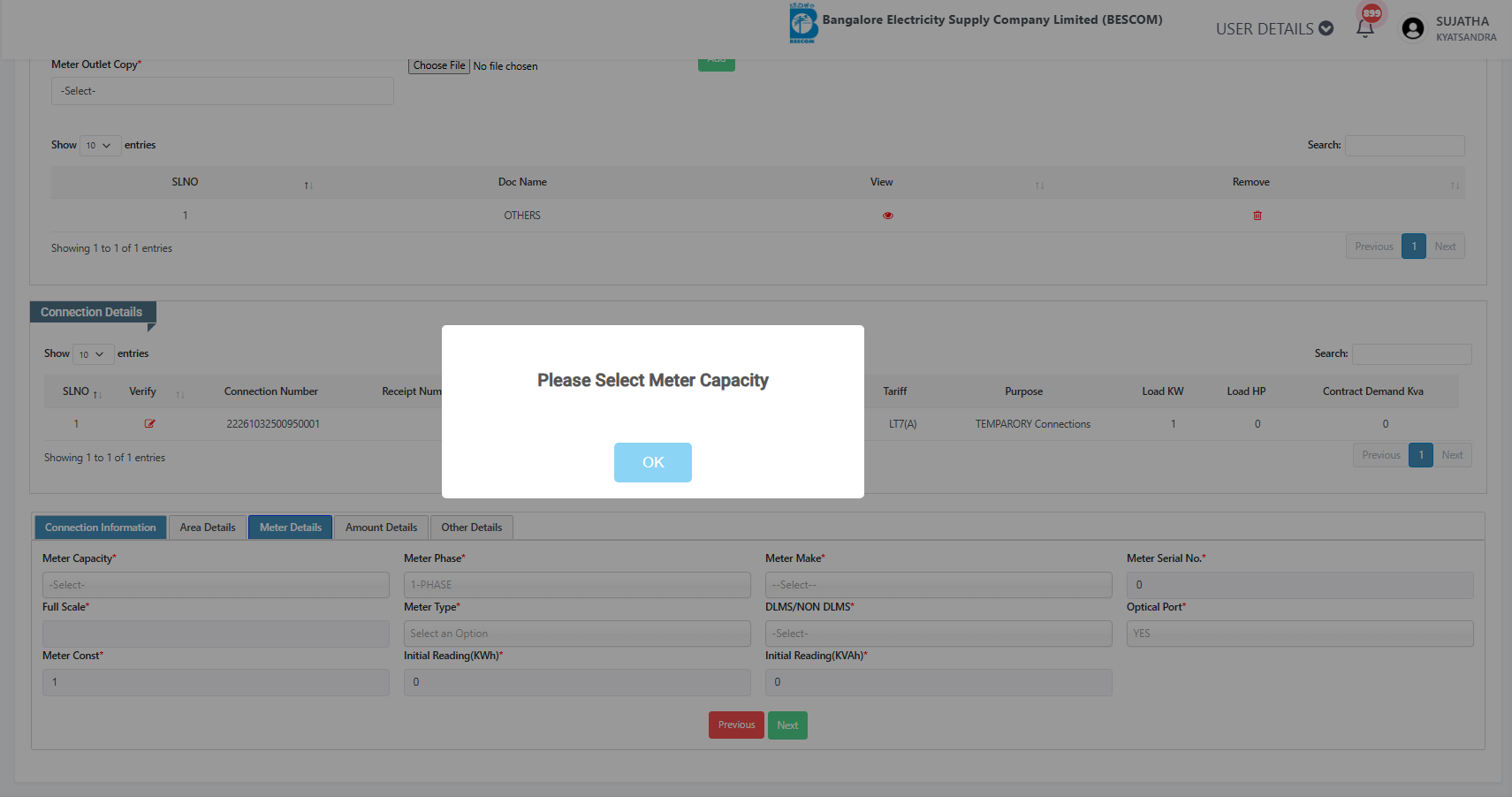The height and width of the screenshot is (797, 1512).
Task: Click the Full Scale field
Action: pos(216,634)
